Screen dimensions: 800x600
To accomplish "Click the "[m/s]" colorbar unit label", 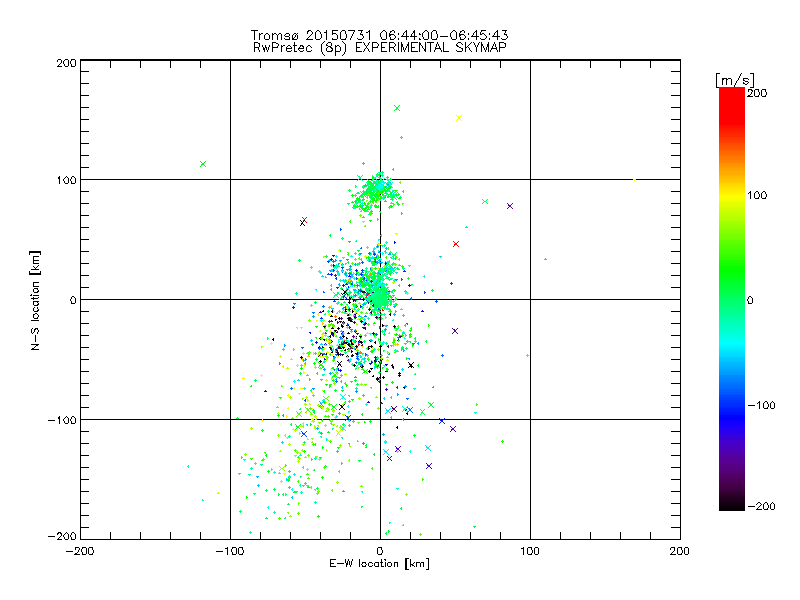I will click(x=734, y=80).
